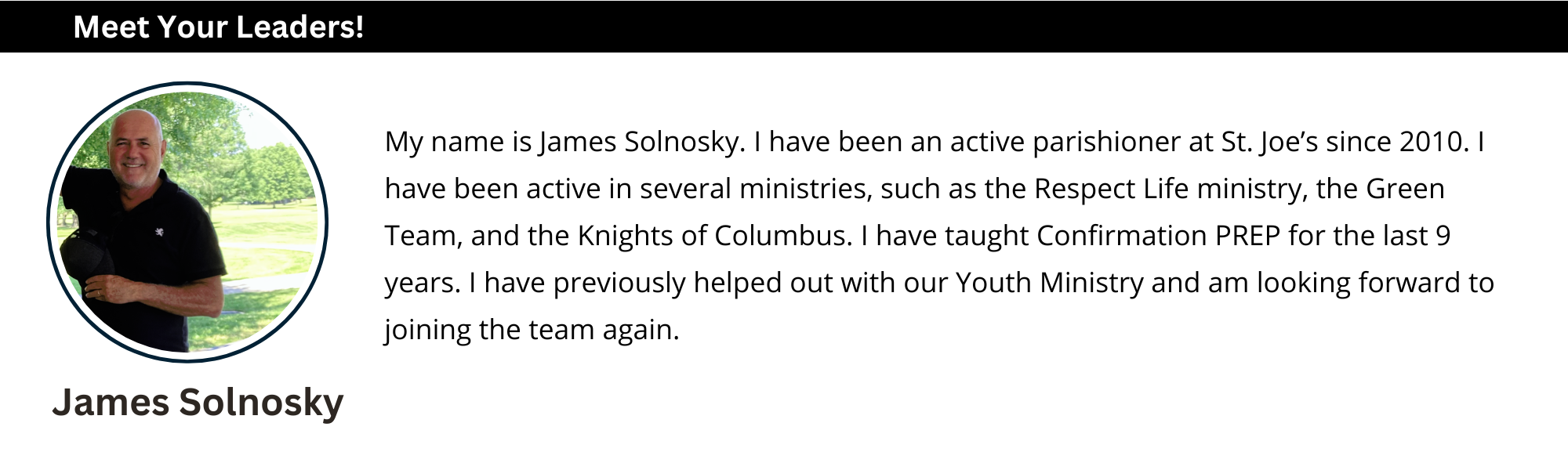Click the year "2010" in the bio
The image size is (1568, 470).
click(1430, 142)
